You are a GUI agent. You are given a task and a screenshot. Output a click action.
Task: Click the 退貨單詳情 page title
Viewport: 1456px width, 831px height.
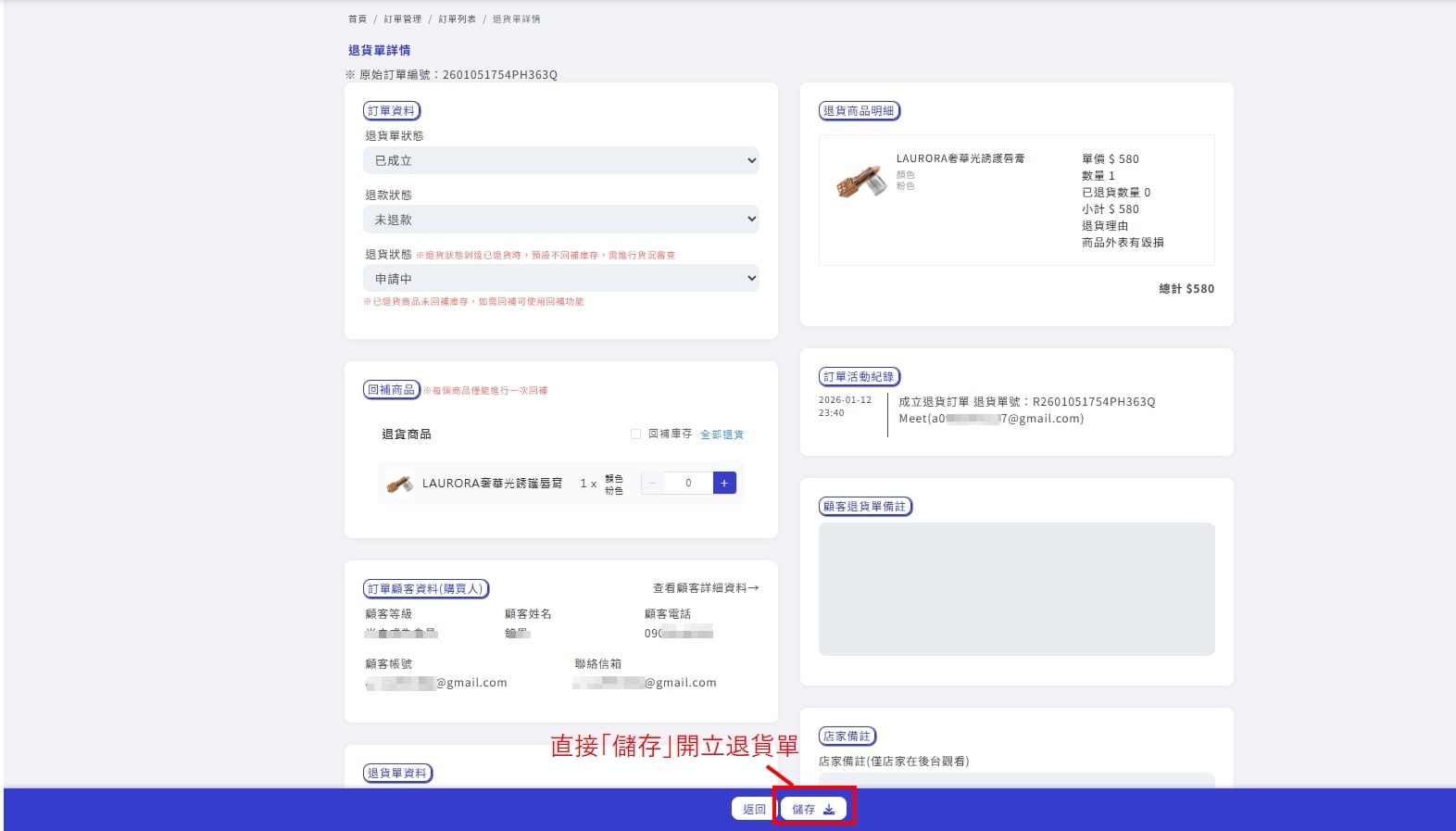[x=380, y=50]
